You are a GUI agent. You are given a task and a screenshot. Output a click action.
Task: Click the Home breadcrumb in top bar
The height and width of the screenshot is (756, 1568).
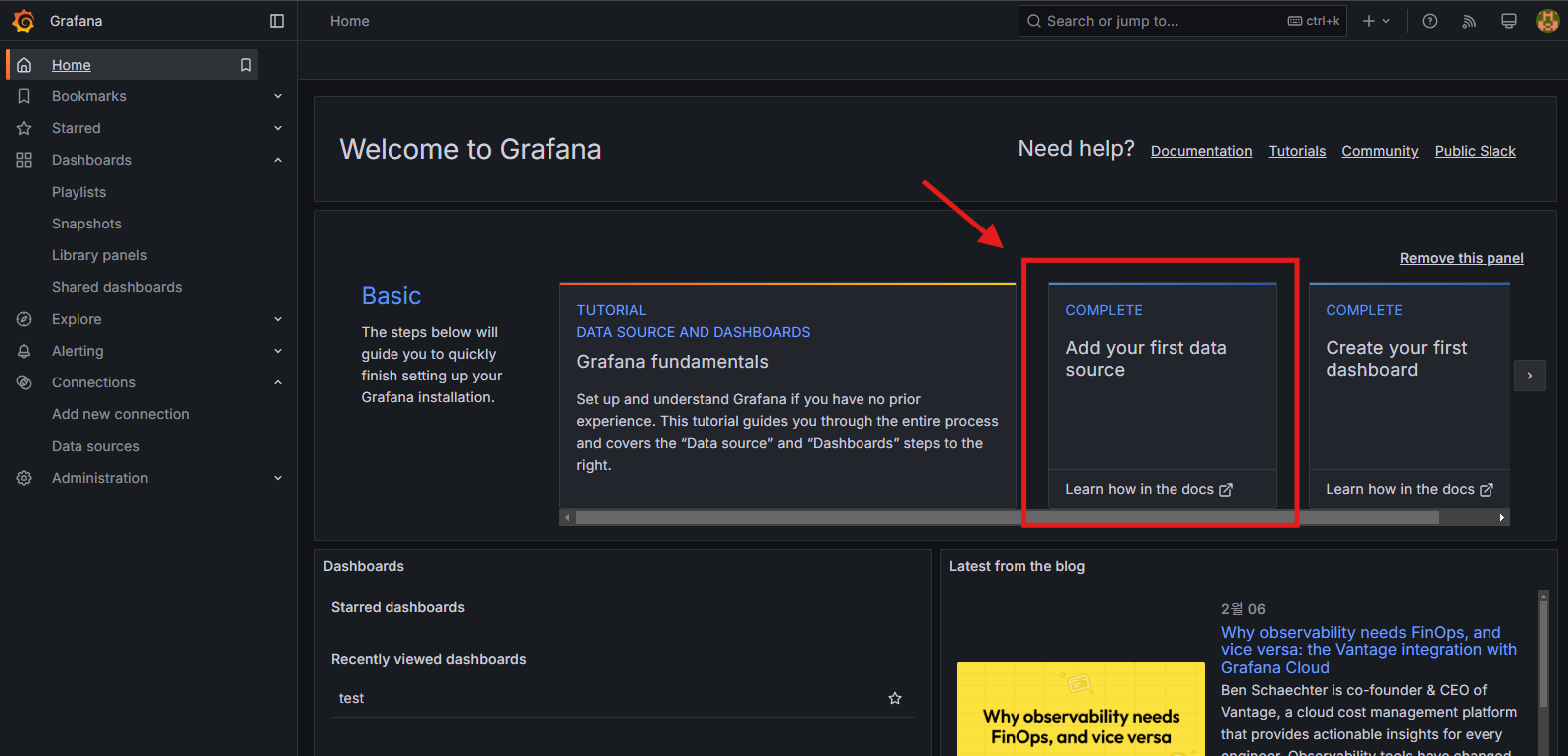350,21
